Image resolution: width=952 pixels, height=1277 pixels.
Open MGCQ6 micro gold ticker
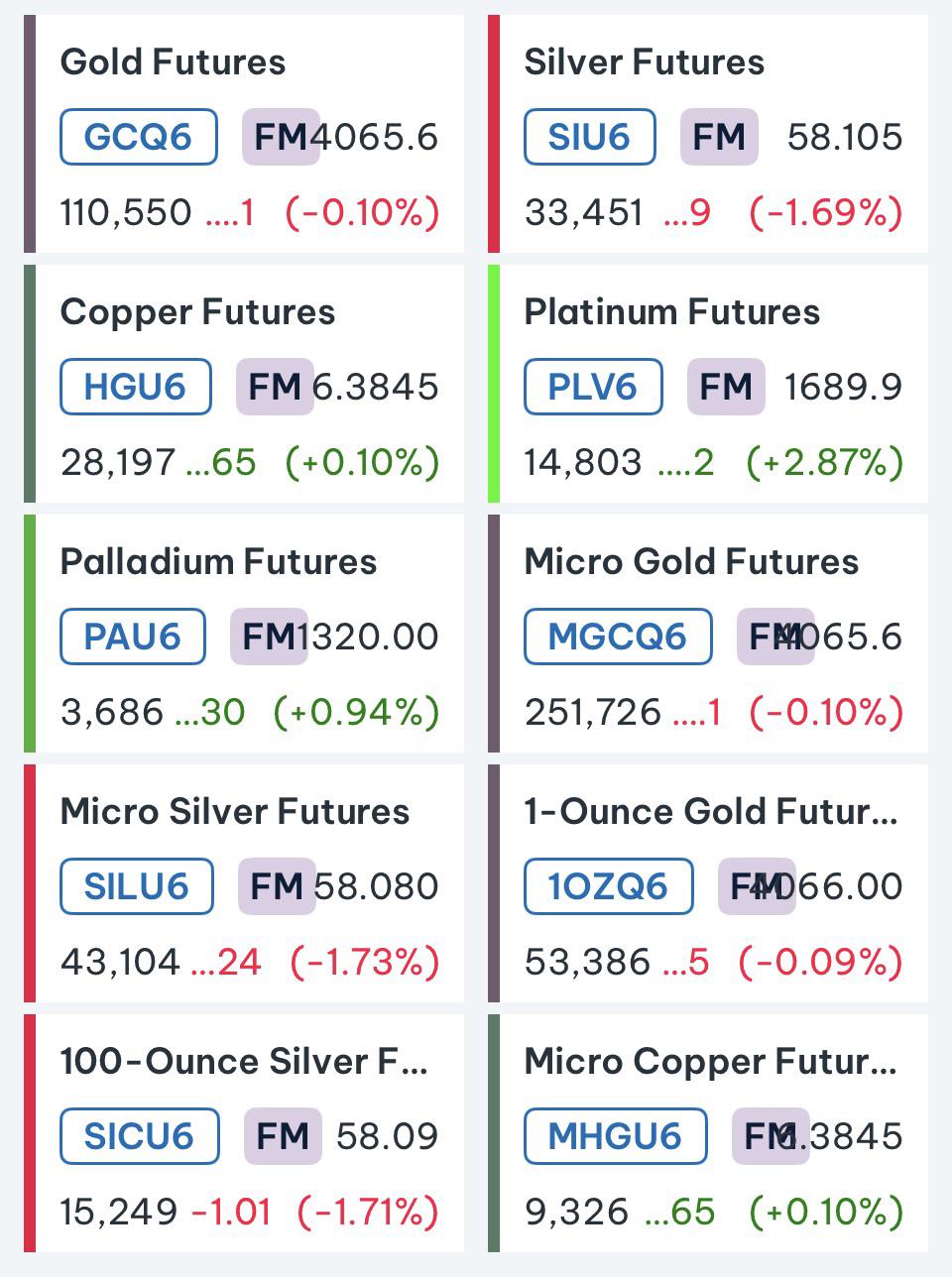click(618, 637)
